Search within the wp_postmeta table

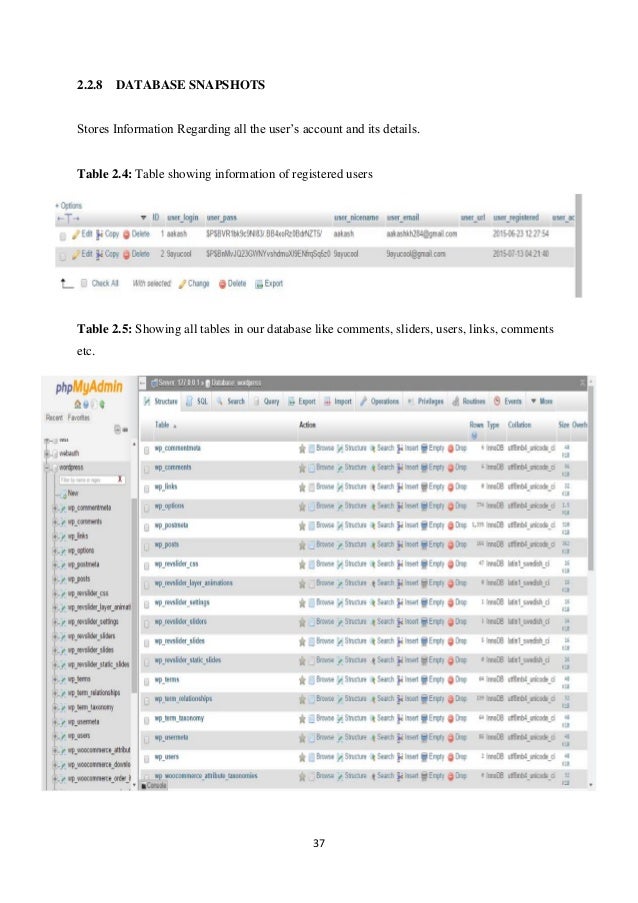click(382, 525)
